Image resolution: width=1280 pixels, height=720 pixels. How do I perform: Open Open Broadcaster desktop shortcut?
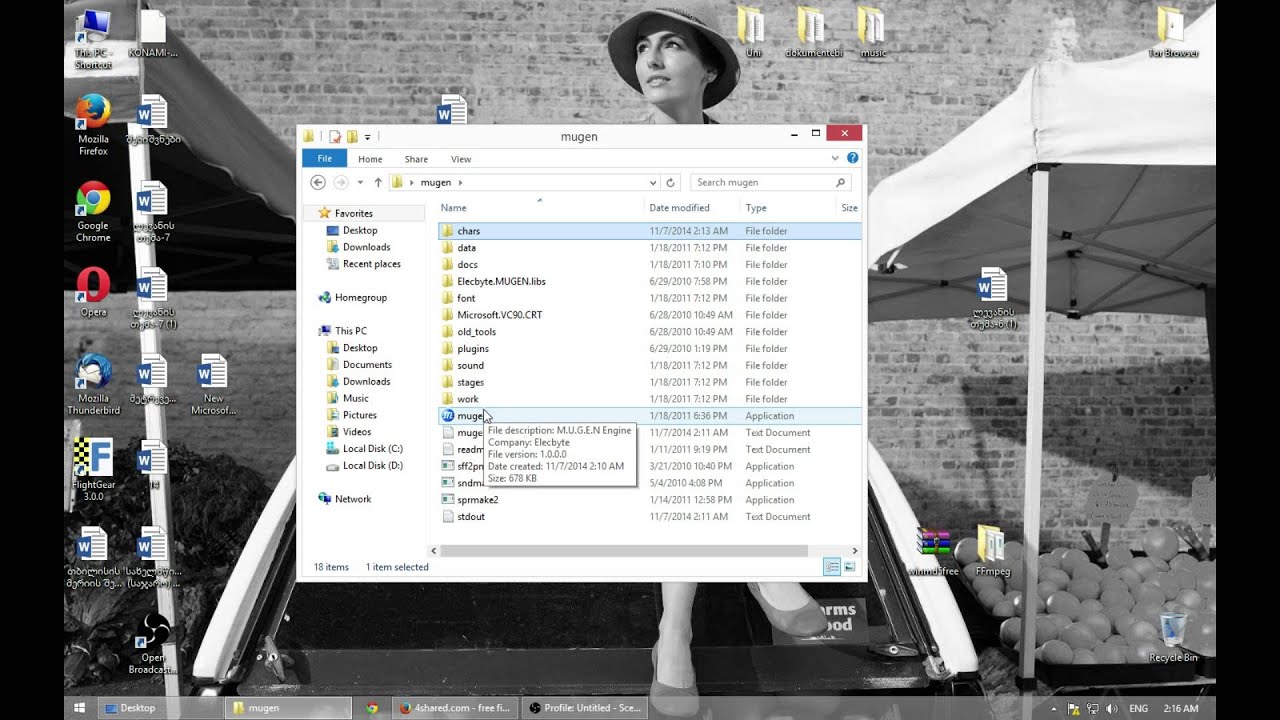tap(153, 644)
